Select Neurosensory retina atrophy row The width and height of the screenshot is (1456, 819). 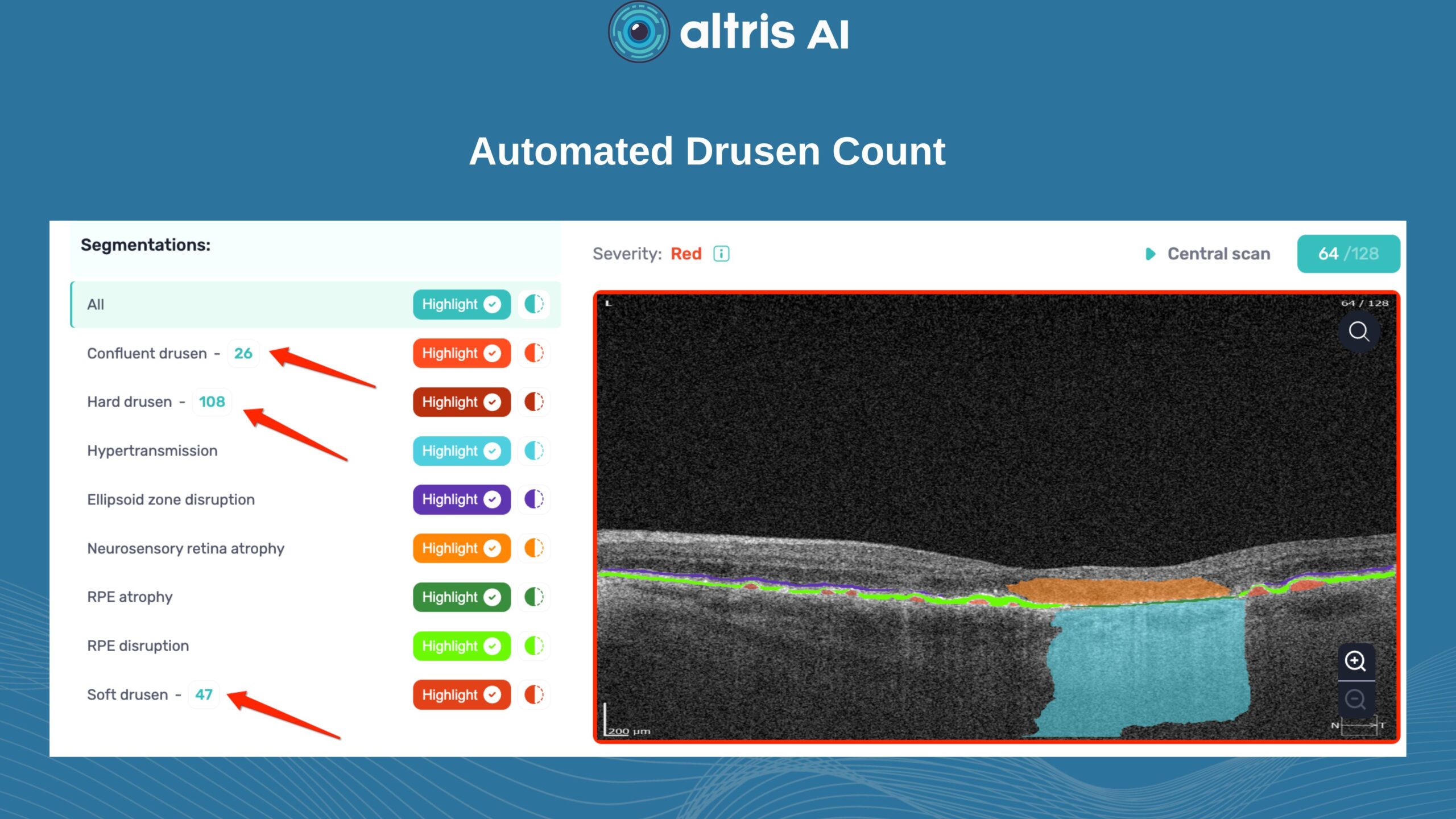click(x=185, y=548)
